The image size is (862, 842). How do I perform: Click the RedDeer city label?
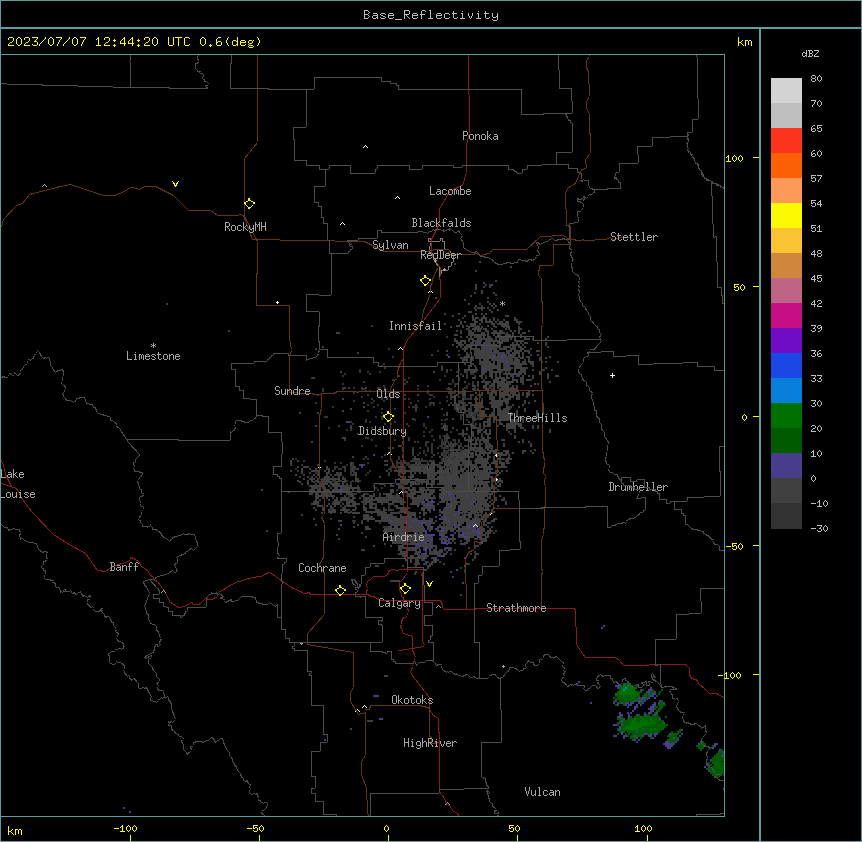[x=440, y=255]
